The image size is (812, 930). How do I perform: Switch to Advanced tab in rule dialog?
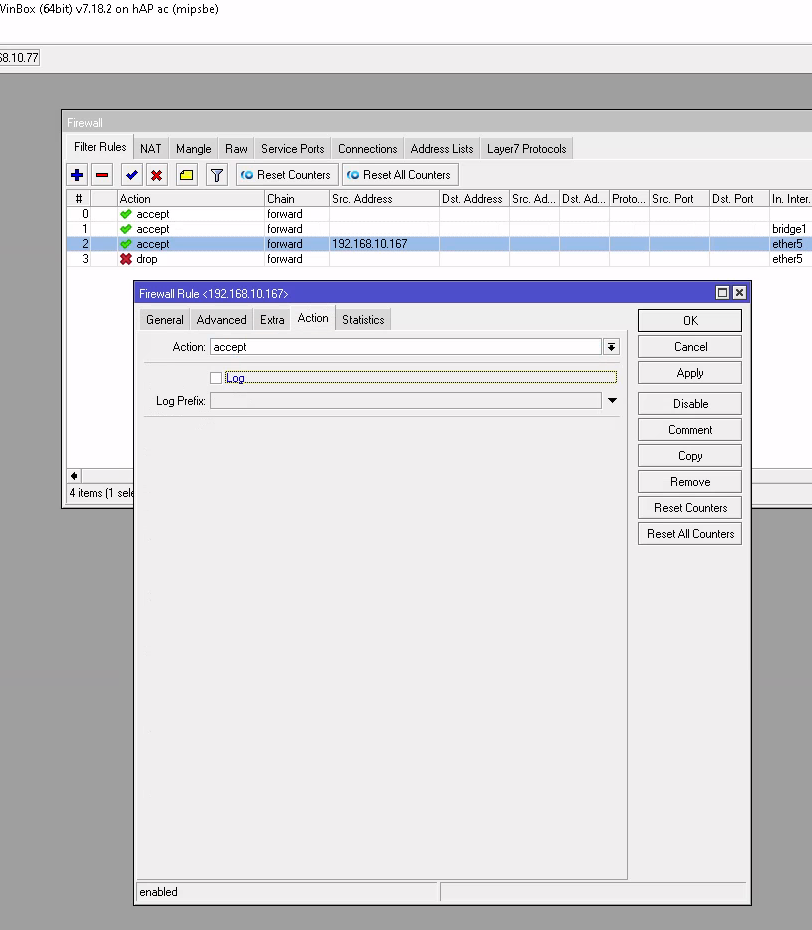[221, 320]
